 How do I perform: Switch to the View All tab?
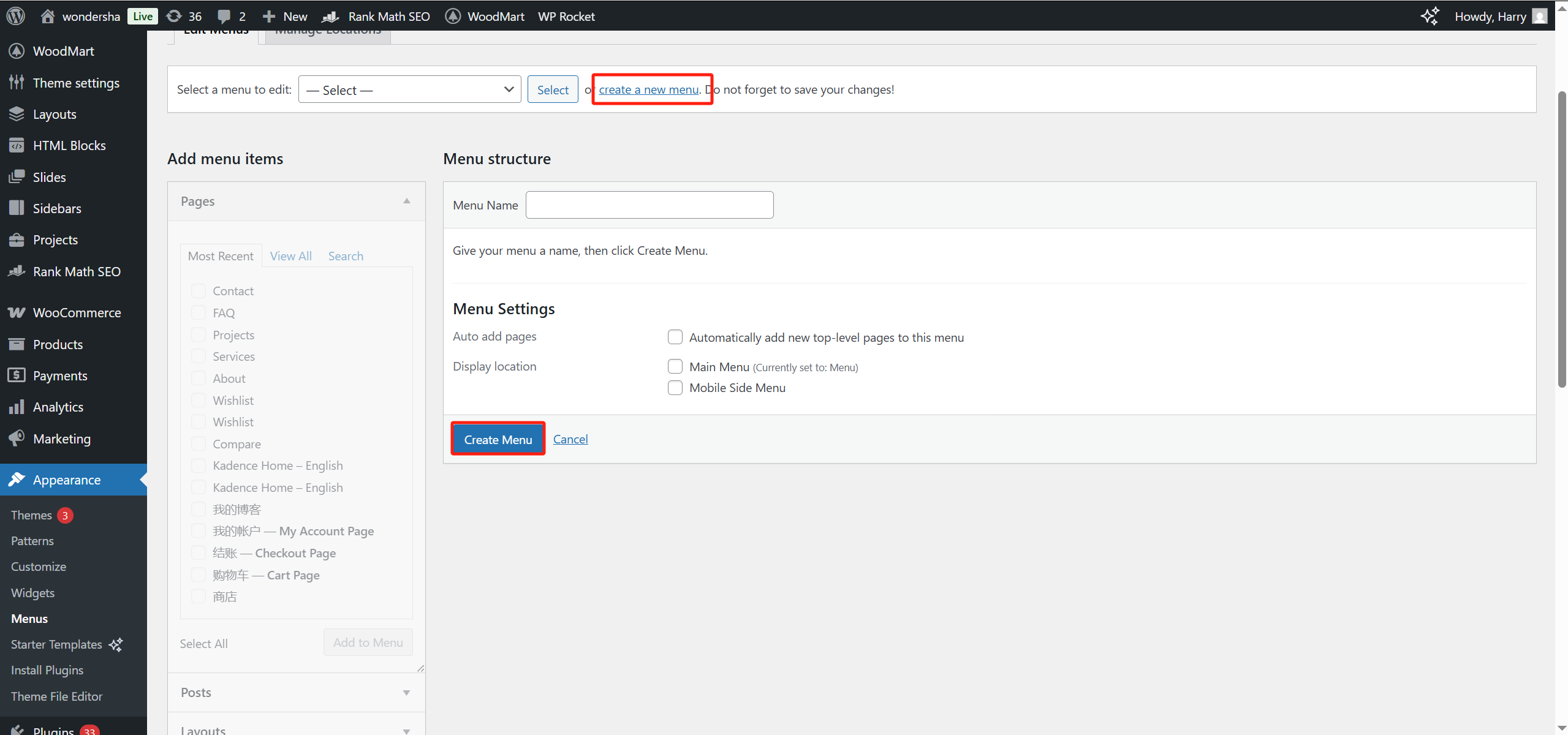click(290, 256)
